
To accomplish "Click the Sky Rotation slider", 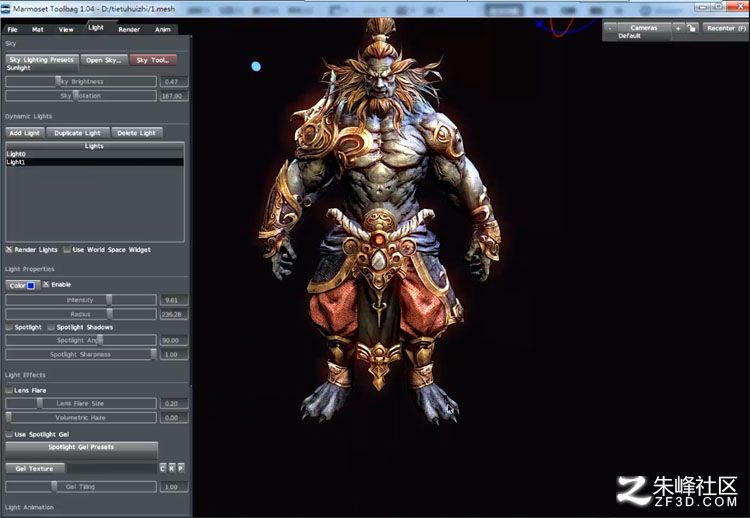I will [x=81, y=96].
